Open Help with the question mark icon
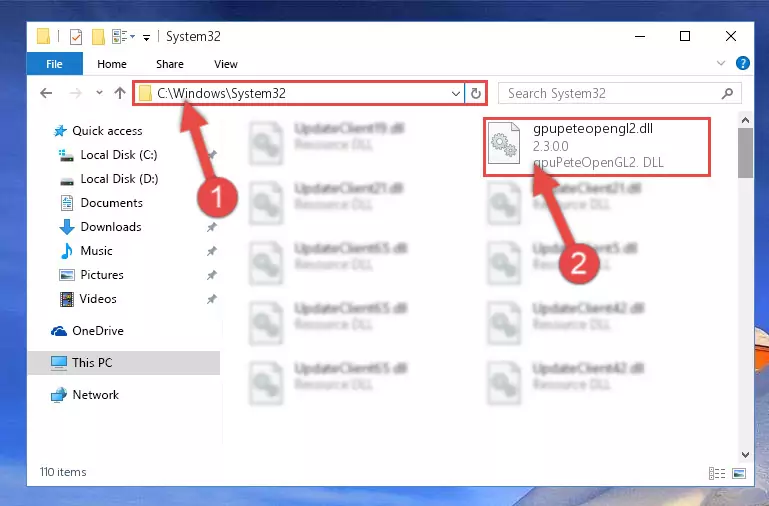The image size is (769, 506). [x=743, y=63]
